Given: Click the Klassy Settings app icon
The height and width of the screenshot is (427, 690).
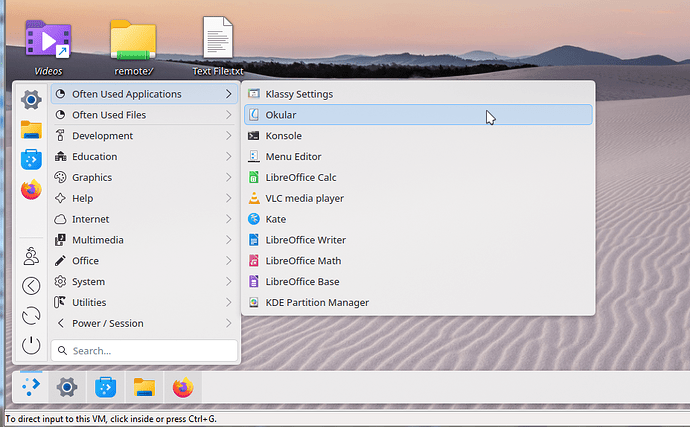Looking at the screenshot, I should point(254,94).
